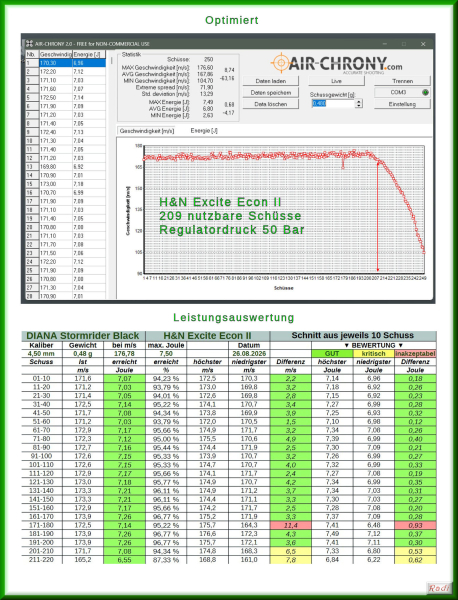The width and height of the screenshot is (458, 600).
Task: Click the yellow Differenz cell 6,5
Action: click(291, 551)
